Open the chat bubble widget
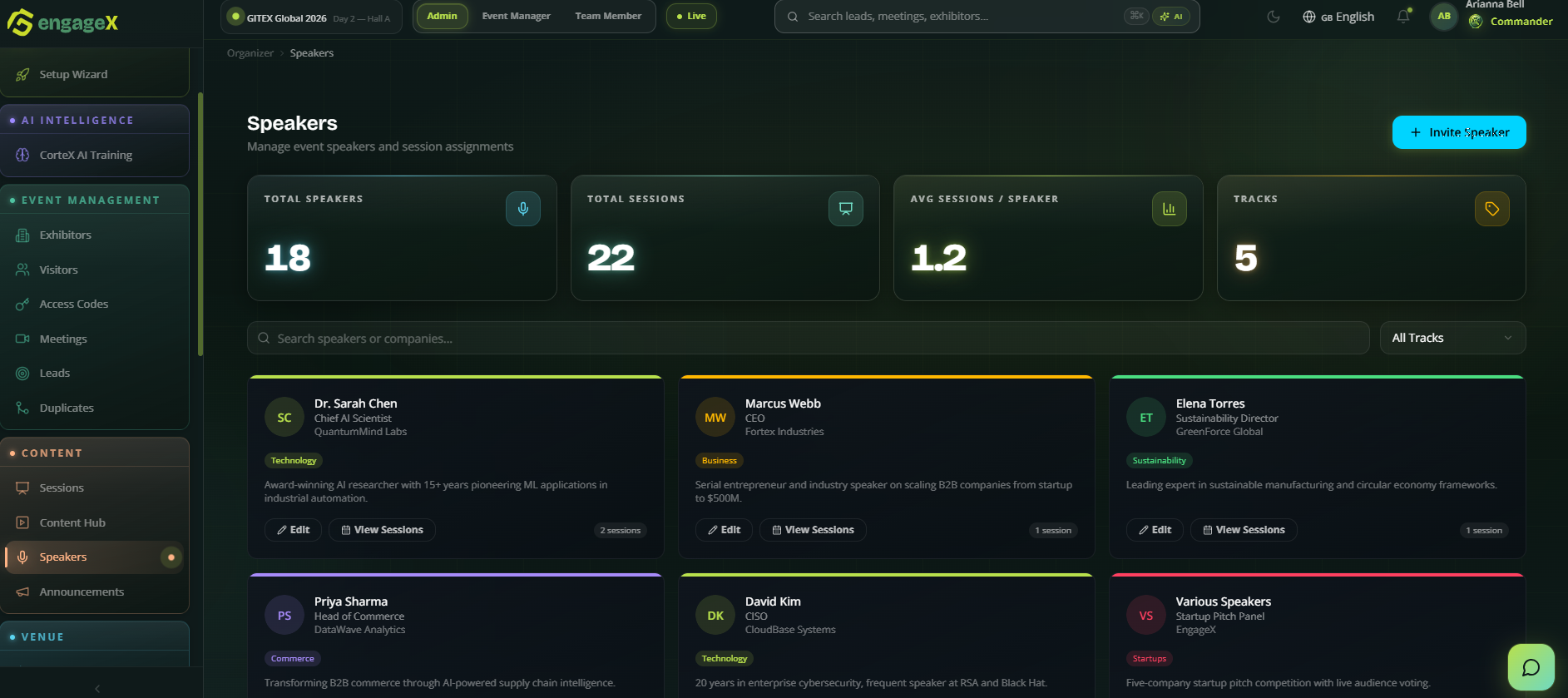Image resolution: width=1568 pixels, height=698 pixels. (x=1531, y=667)
